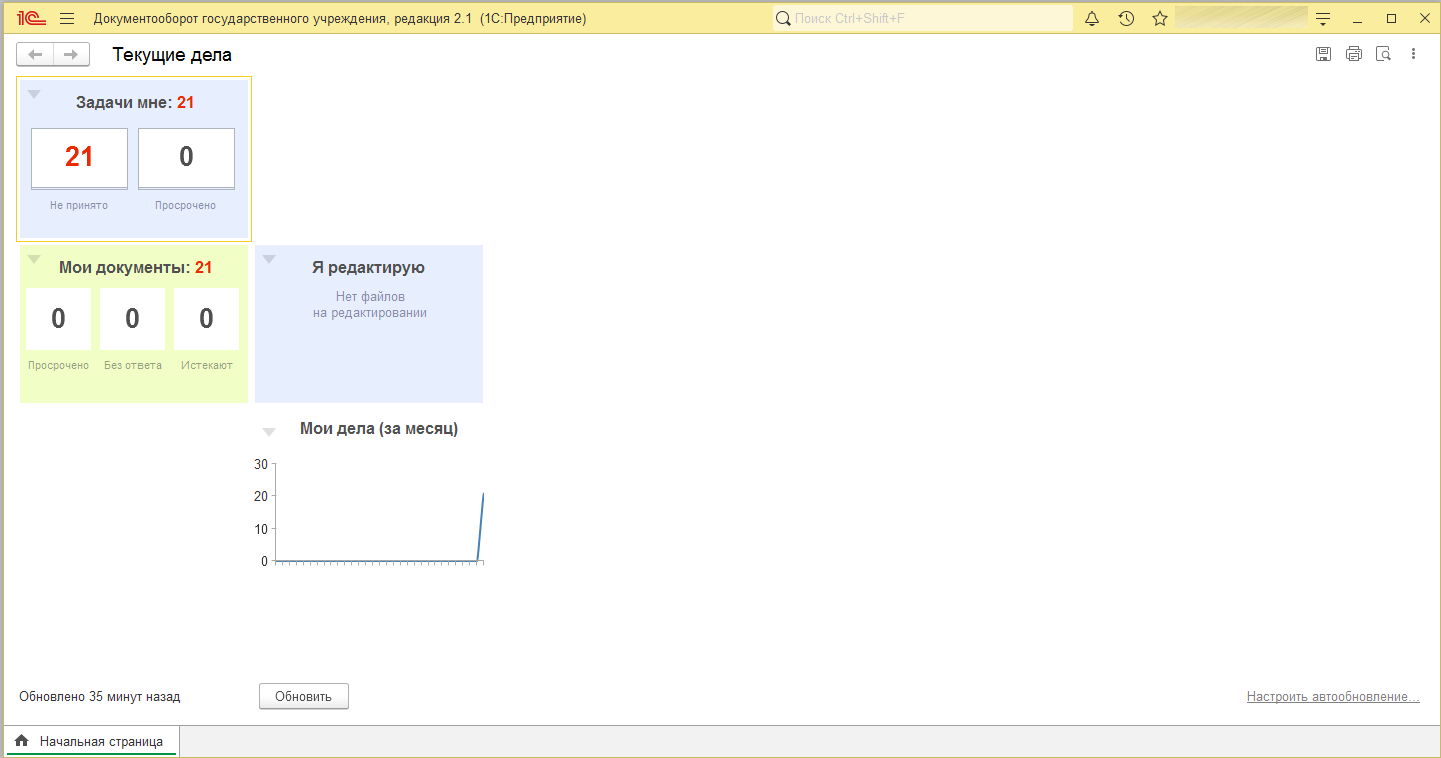Expand the "Я редактирую" widget triangle menu
1441x758 pixels.
[x=269, y=260]
